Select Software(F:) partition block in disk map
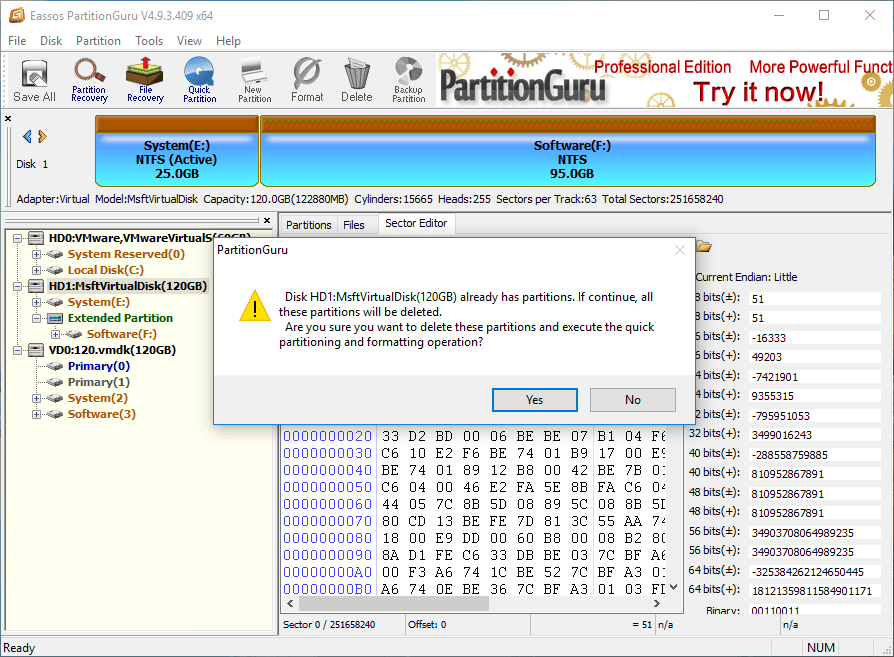894x657 pixels. pyautogui.click(x=568, y=151)
